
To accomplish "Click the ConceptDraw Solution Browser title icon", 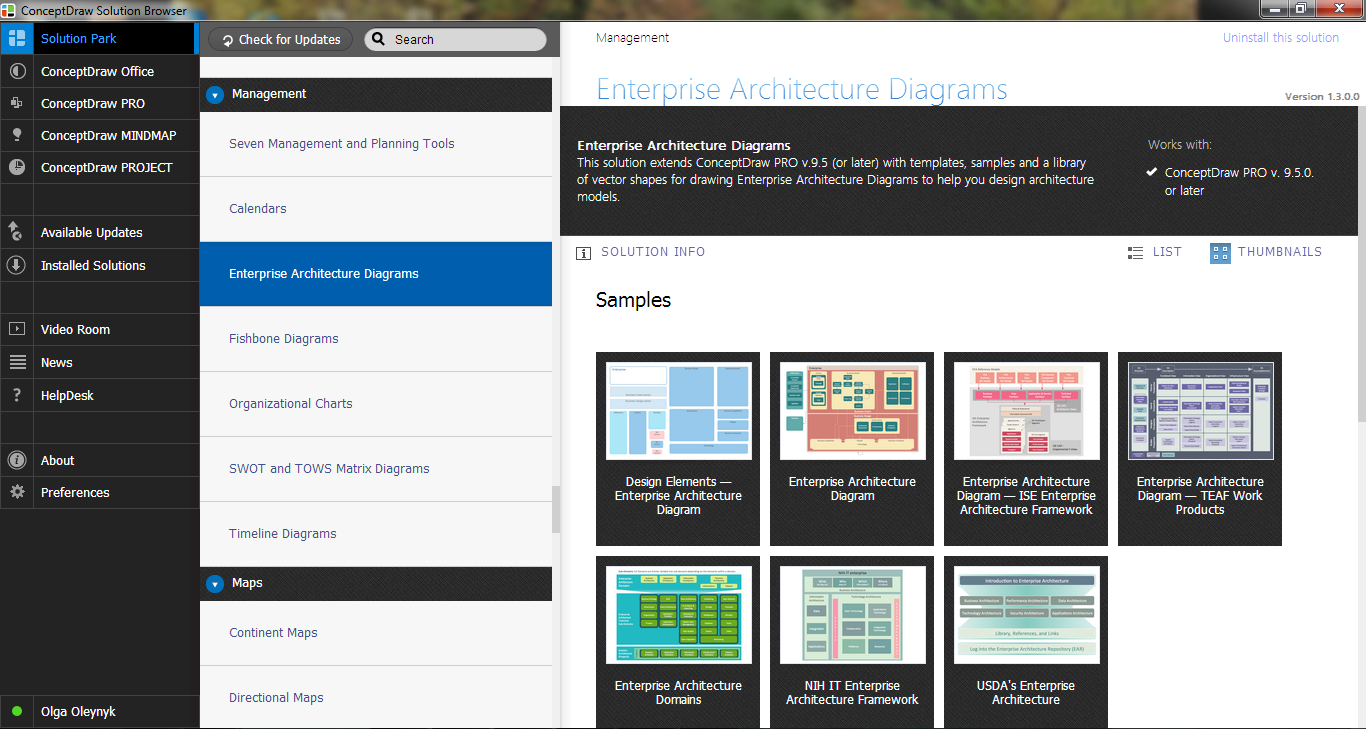I will (x=9, y=10).
